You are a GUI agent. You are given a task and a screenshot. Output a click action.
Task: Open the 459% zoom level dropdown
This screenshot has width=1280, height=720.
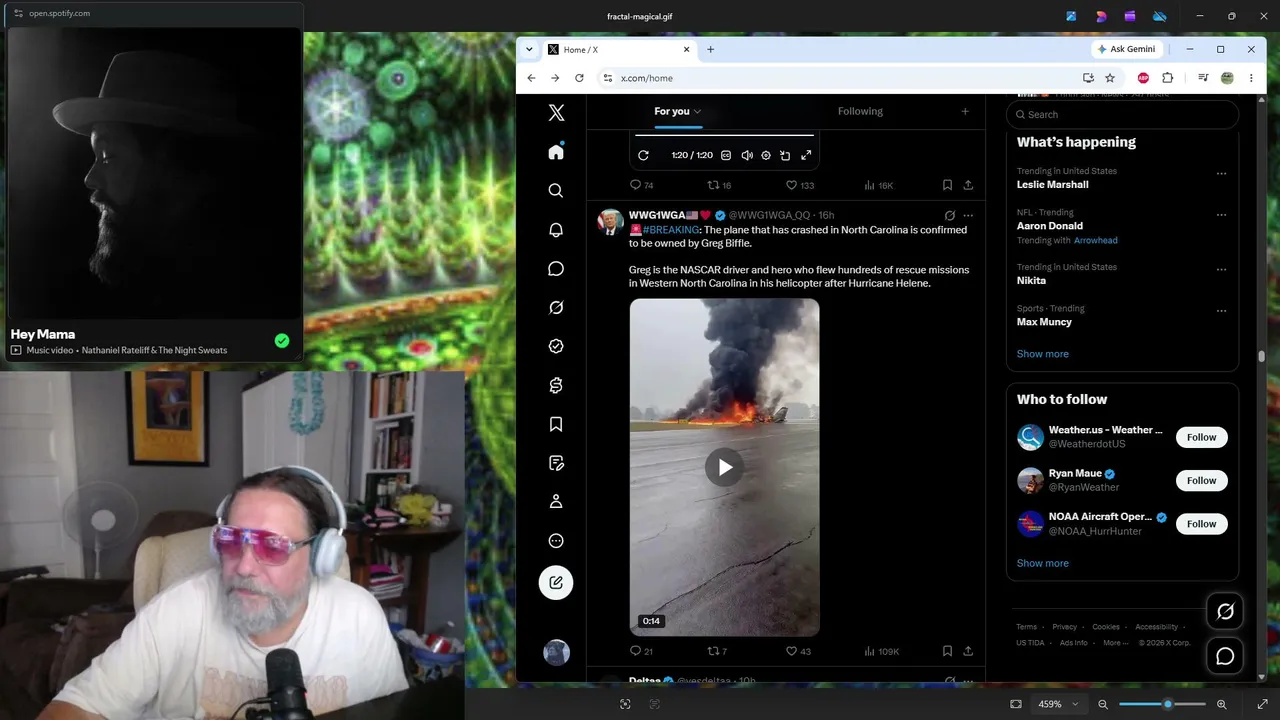[1059, 704]
